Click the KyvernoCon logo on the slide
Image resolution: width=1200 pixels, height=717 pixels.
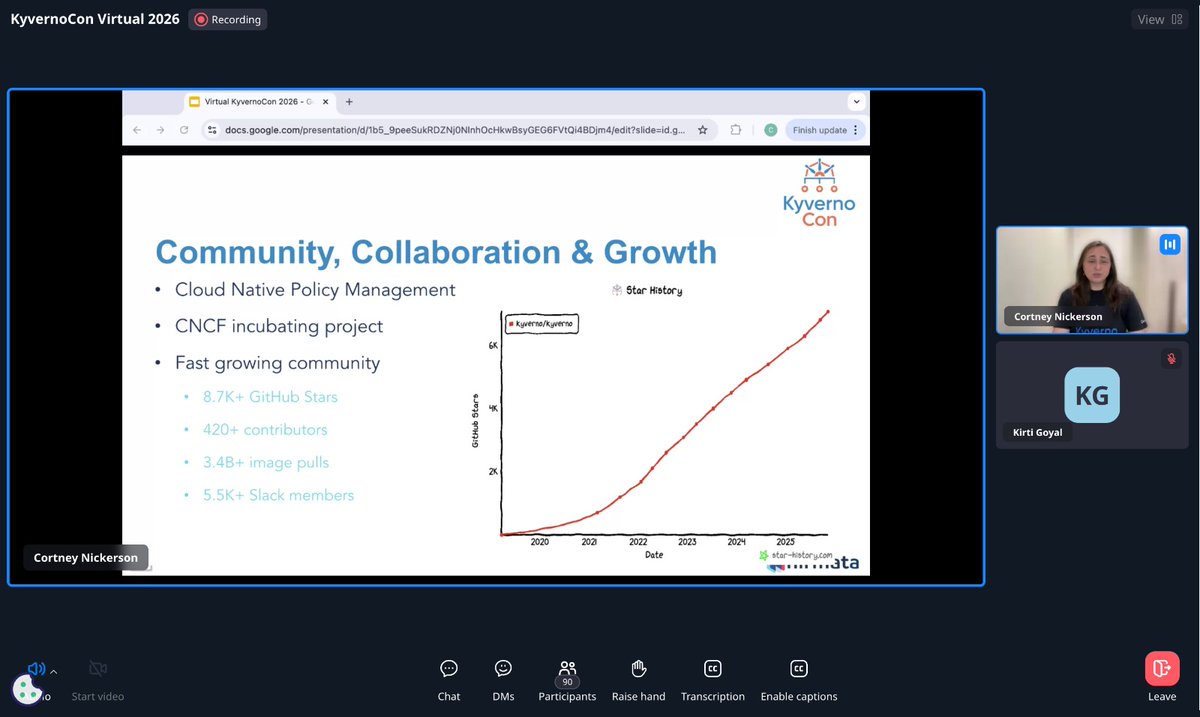[819, 191]
